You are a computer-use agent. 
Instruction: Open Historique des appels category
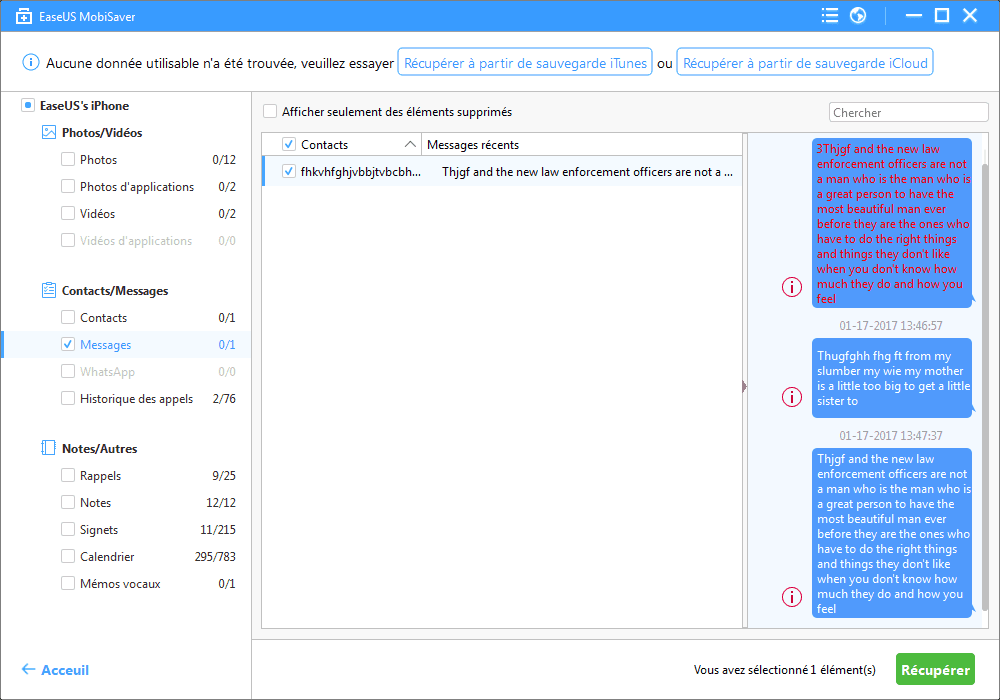tap(136, 398)
